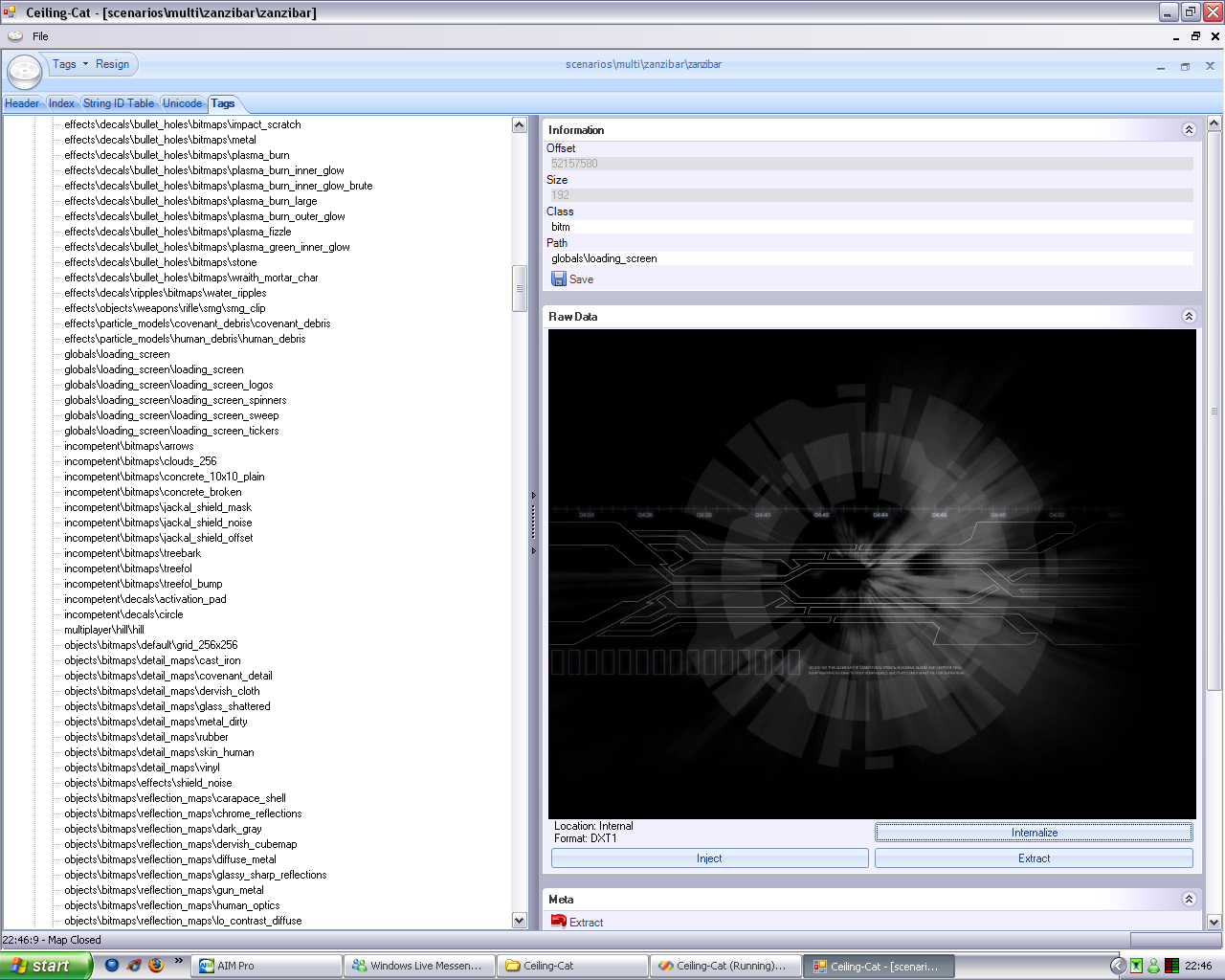The height and width of the screenshot is (980, 1225).
Task: Select globals\loading_screen\loading_screen_logos in the tree
Action: [168, 385]
